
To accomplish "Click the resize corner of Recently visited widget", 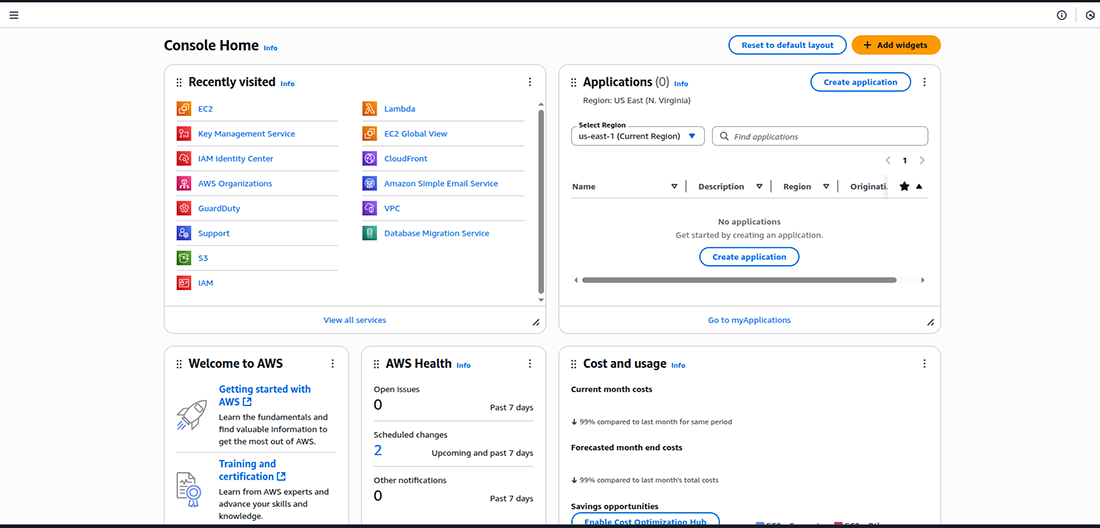I will 536,323.
